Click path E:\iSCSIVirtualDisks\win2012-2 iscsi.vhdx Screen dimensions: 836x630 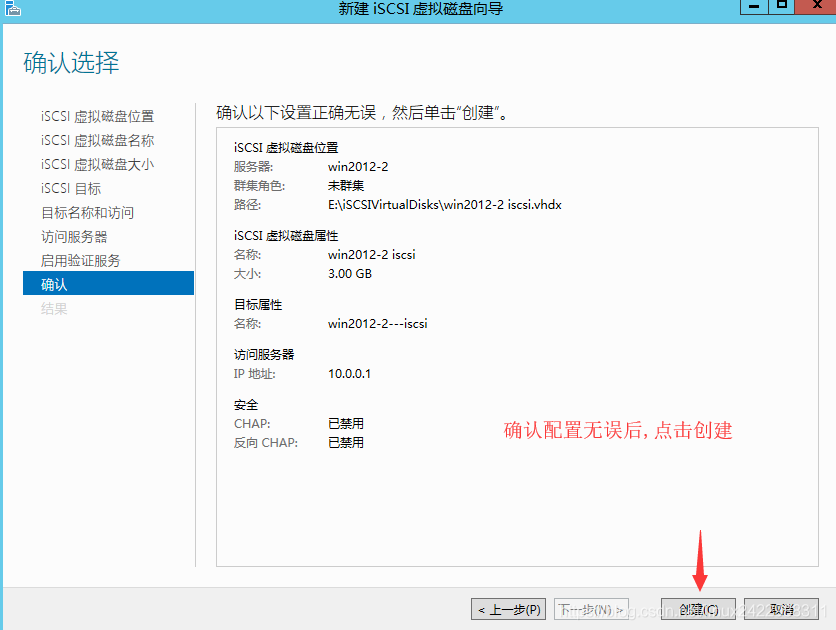pyautogui.click(x=445, y=205)
